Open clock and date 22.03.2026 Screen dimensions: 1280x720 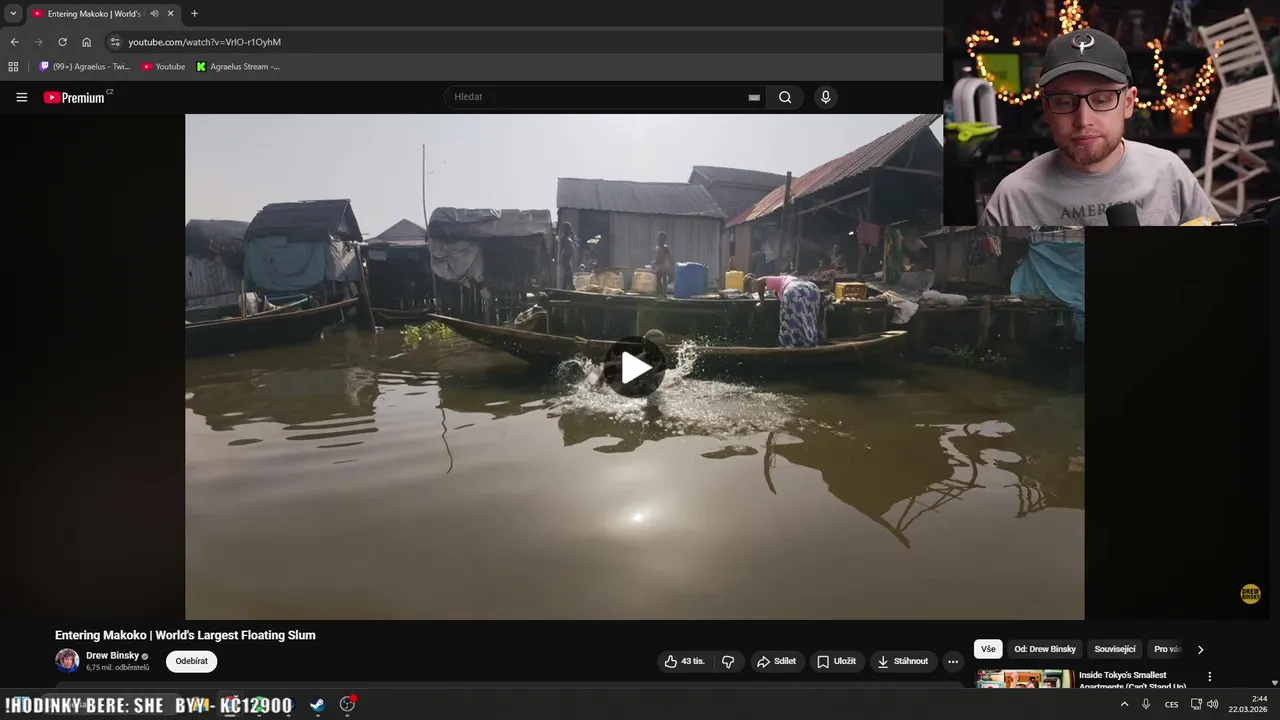coord(1248,704)
